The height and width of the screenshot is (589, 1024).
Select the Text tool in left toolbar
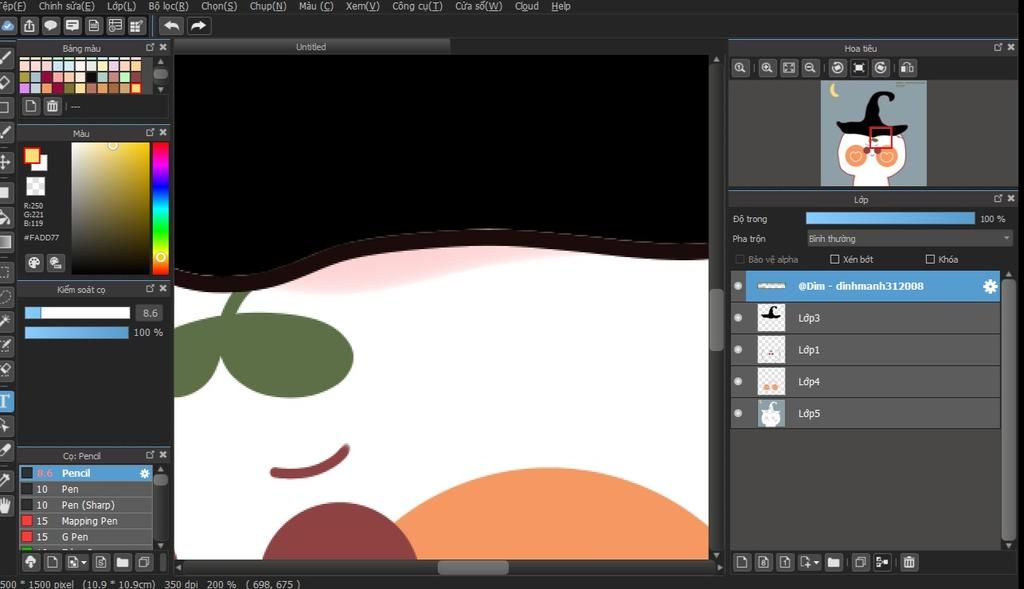click(x=6, y=402)
